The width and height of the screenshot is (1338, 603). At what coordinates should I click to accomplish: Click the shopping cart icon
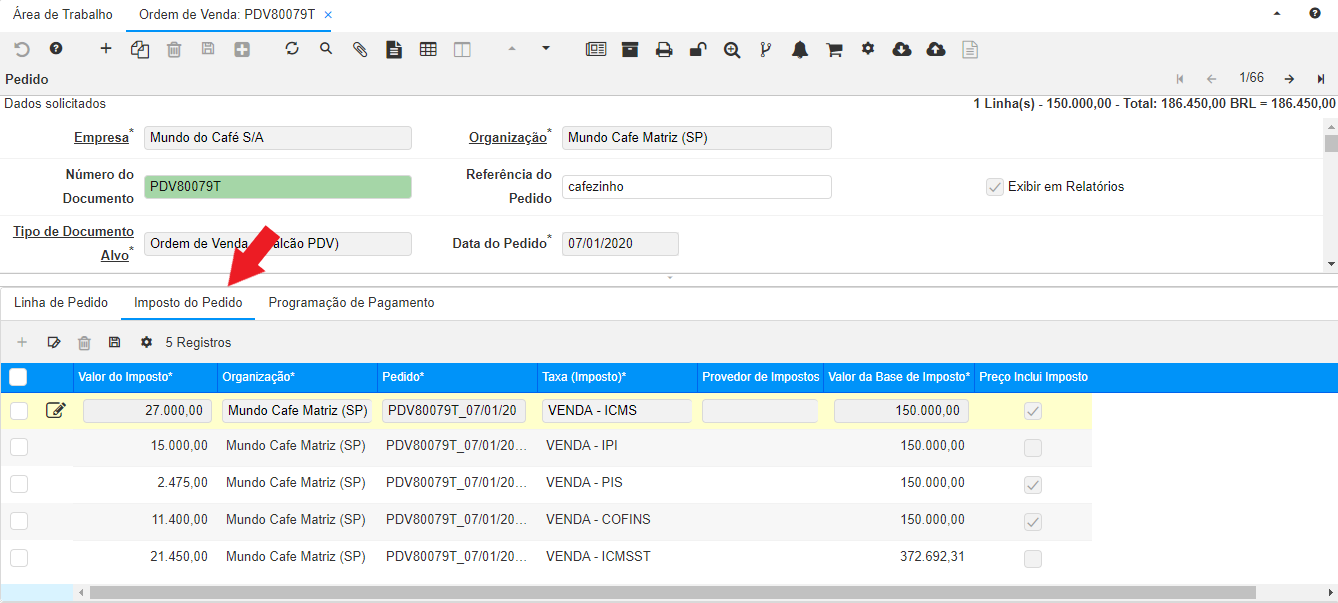coord(834,49)
